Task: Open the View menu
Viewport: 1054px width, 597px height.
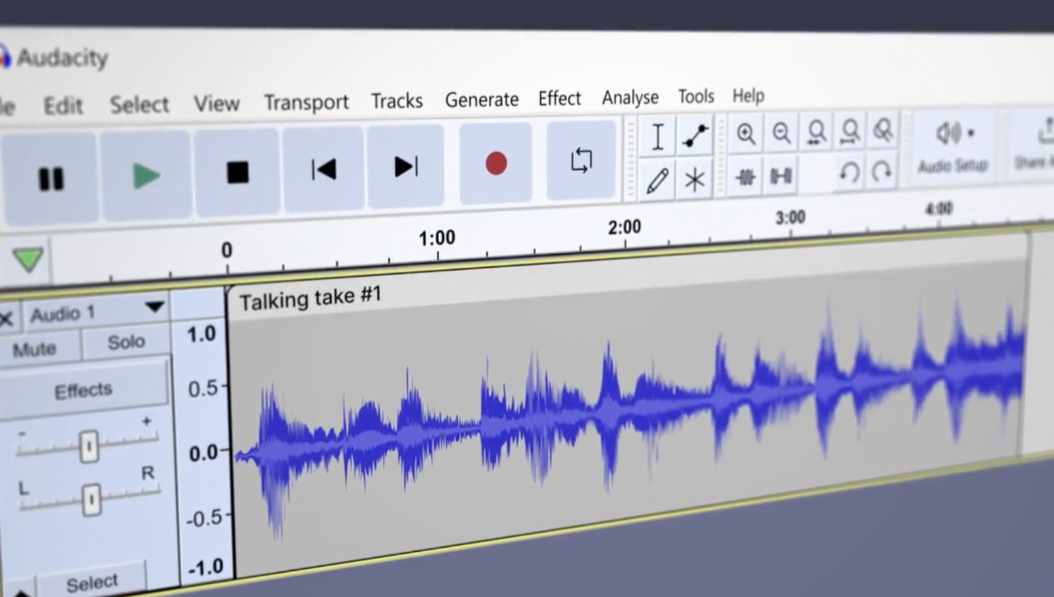Action: [x=216, y=103]
